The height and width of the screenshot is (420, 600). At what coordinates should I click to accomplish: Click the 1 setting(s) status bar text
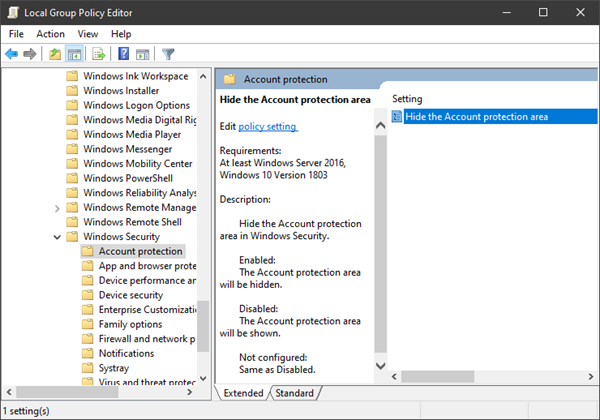[26, 411]
